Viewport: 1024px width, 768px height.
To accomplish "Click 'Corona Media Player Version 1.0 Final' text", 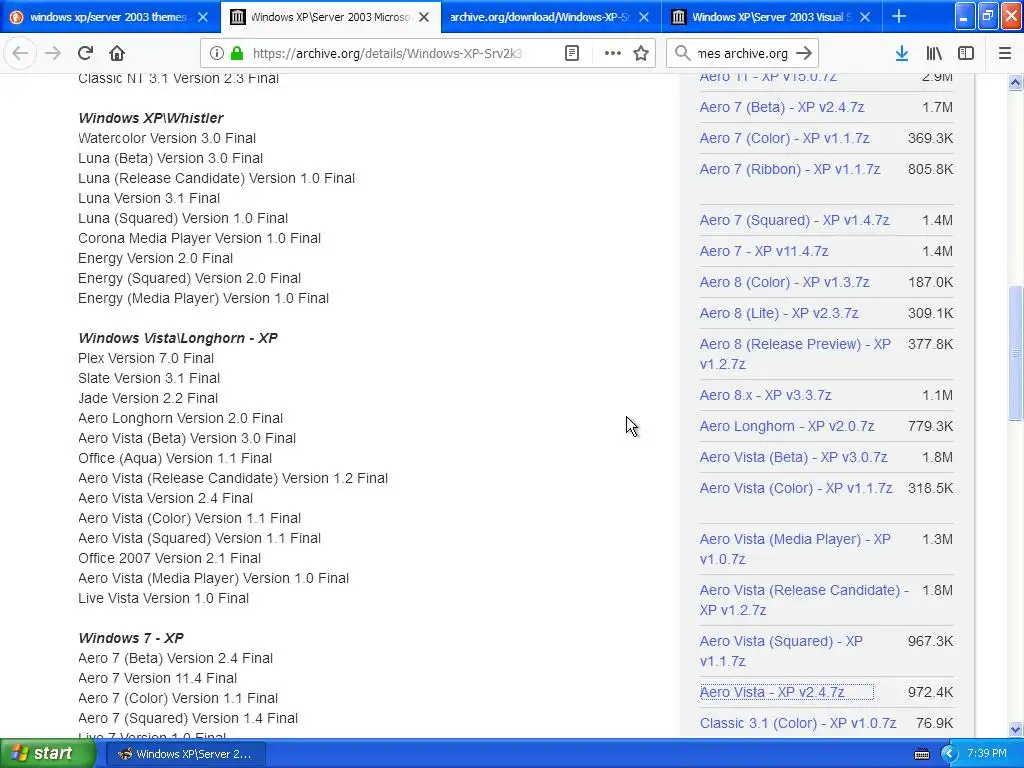I will tap(199, 238).
